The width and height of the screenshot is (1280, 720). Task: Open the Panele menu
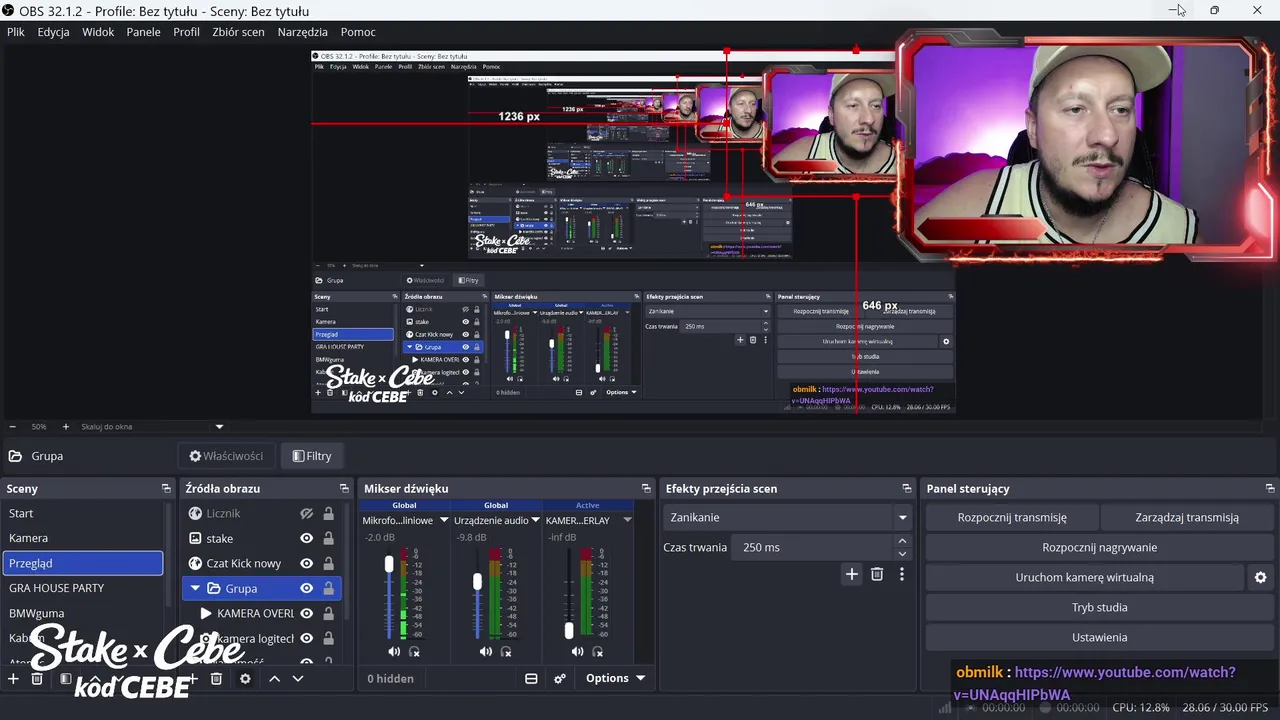(144, 32)
